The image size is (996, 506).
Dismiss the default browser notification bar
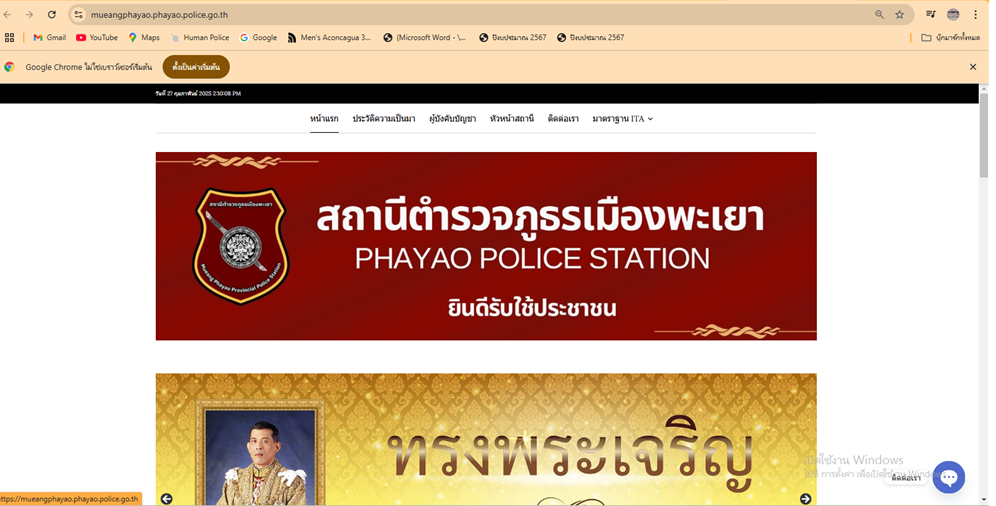[972, 67]
